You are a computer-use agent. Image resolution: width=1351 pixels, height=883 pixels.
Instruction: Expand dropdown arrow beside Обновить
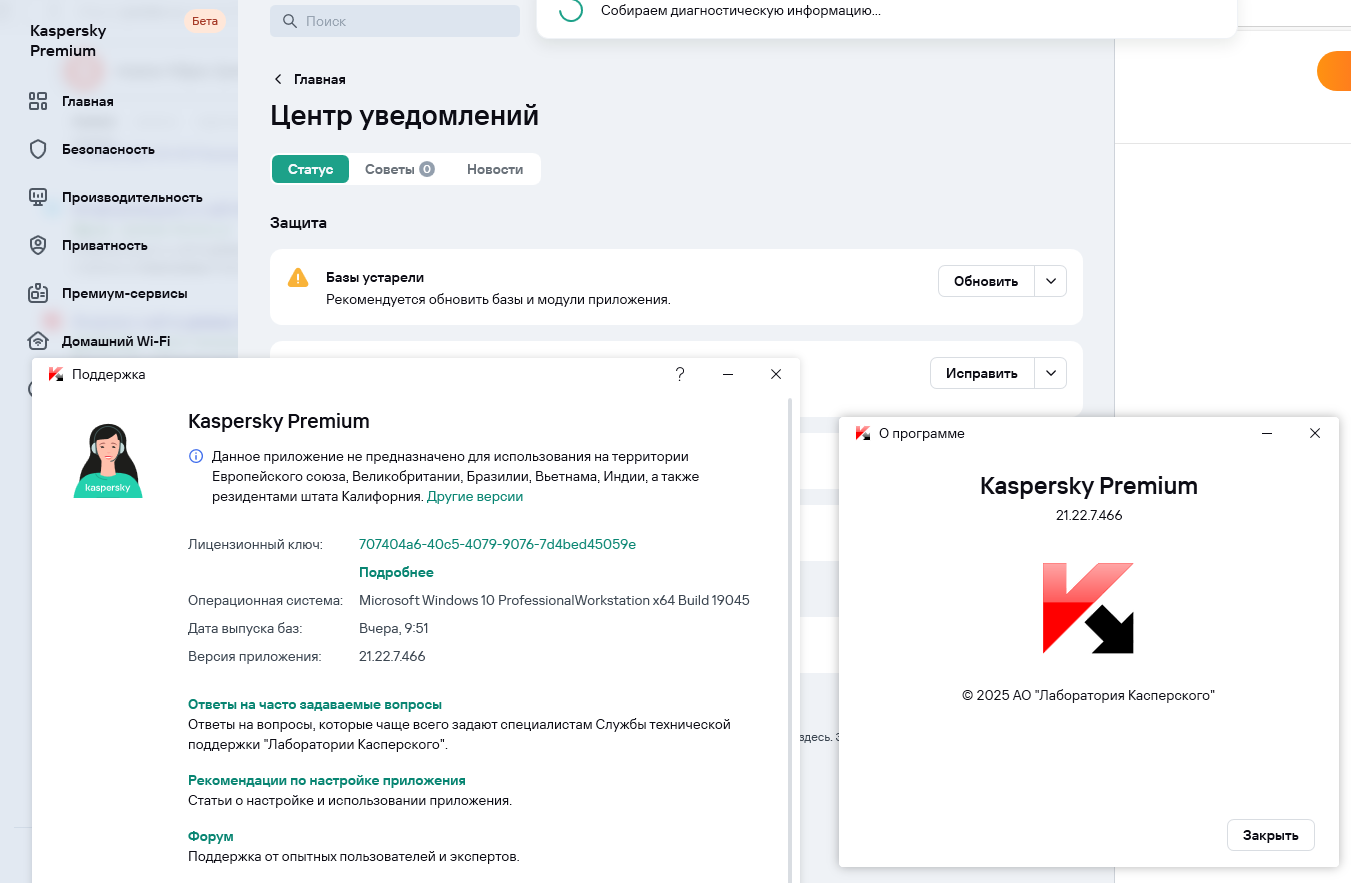point(1051,281)
